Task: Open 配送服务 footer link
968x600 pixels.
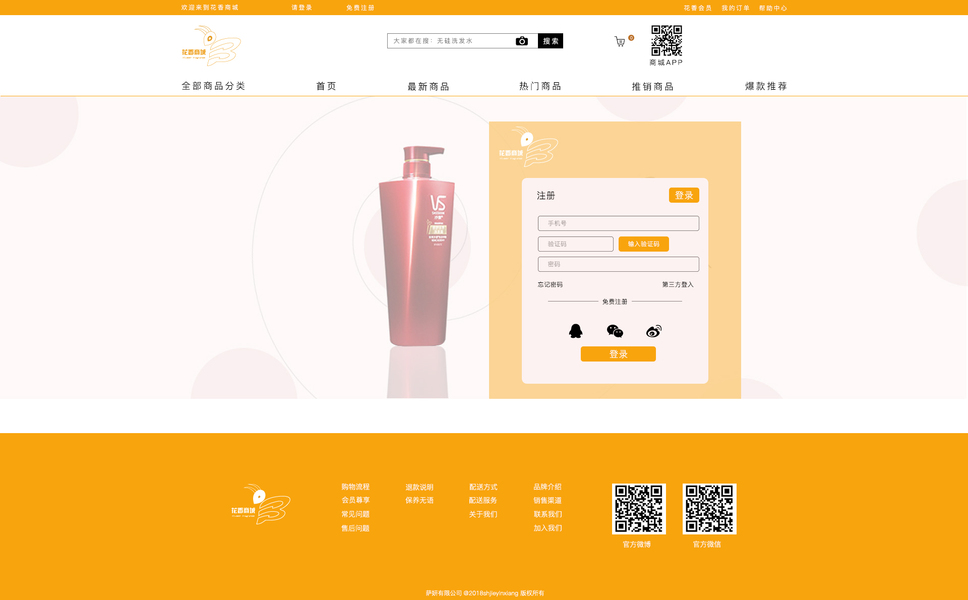Action: coord(483,501)
